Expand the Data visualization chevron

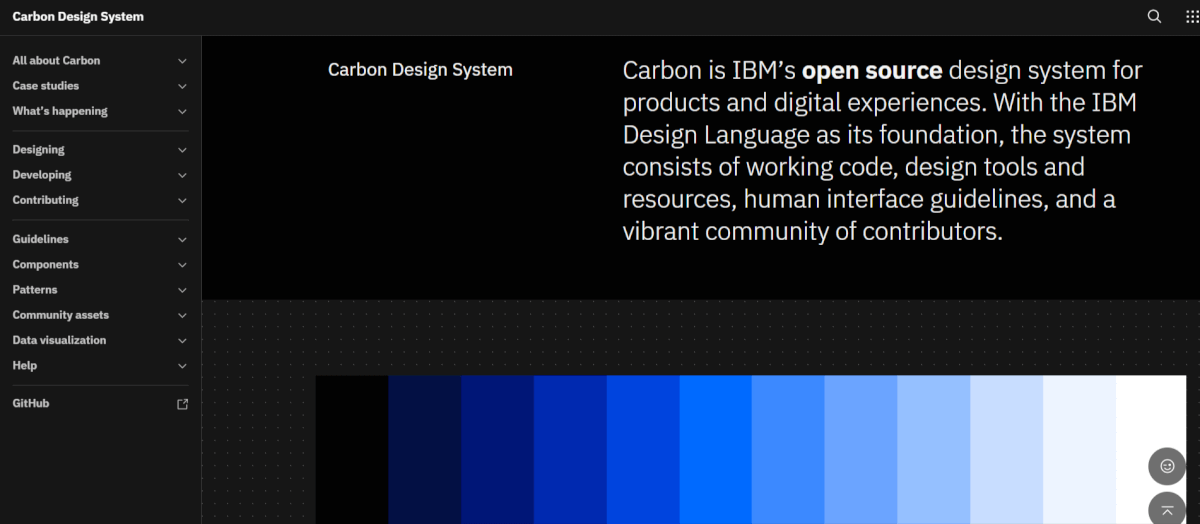[182, 340]
